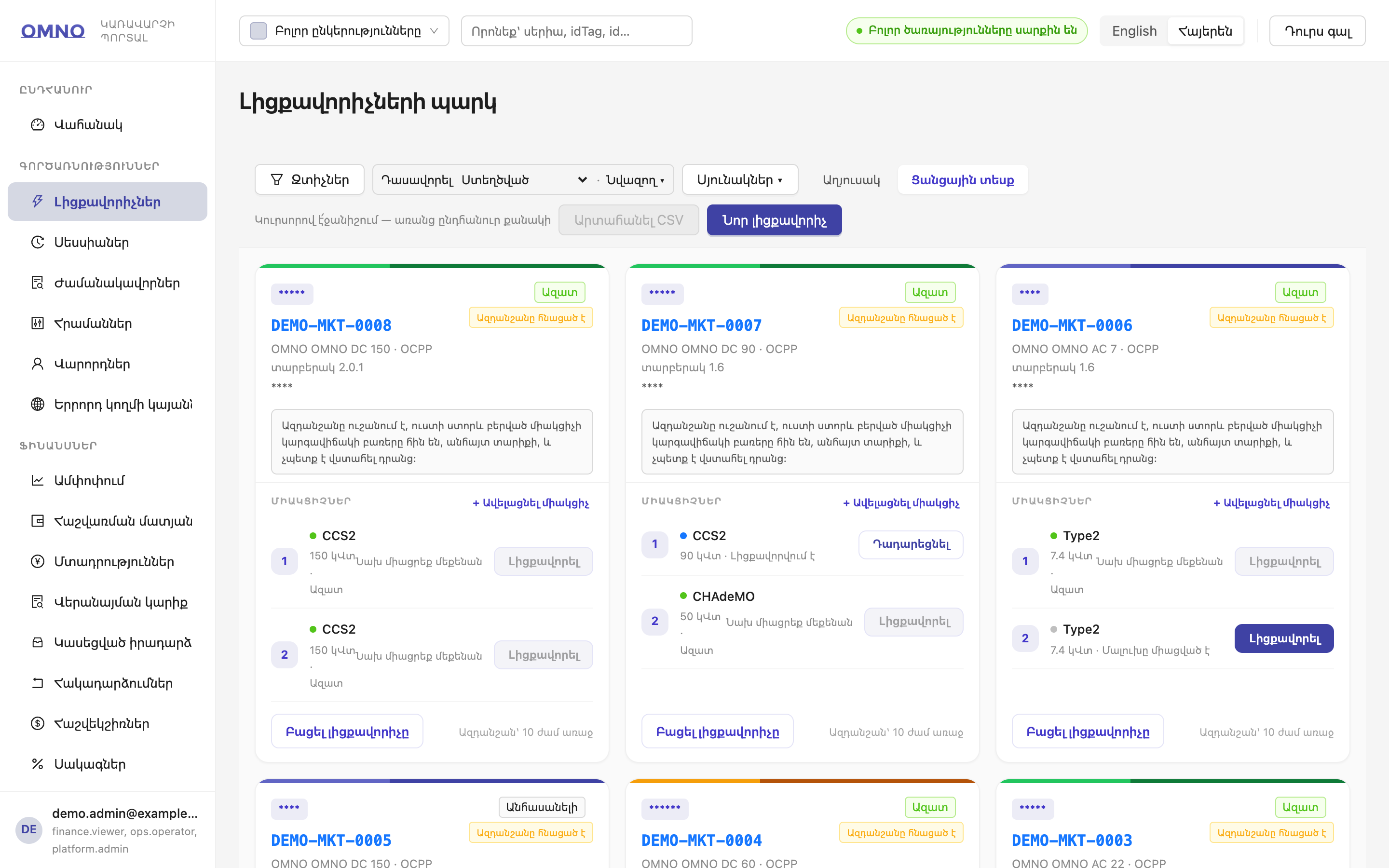This screenshot has width=1389, height=868.
Task: Toggle Աղյուսակ table view
Action: [x=851, y=180]
